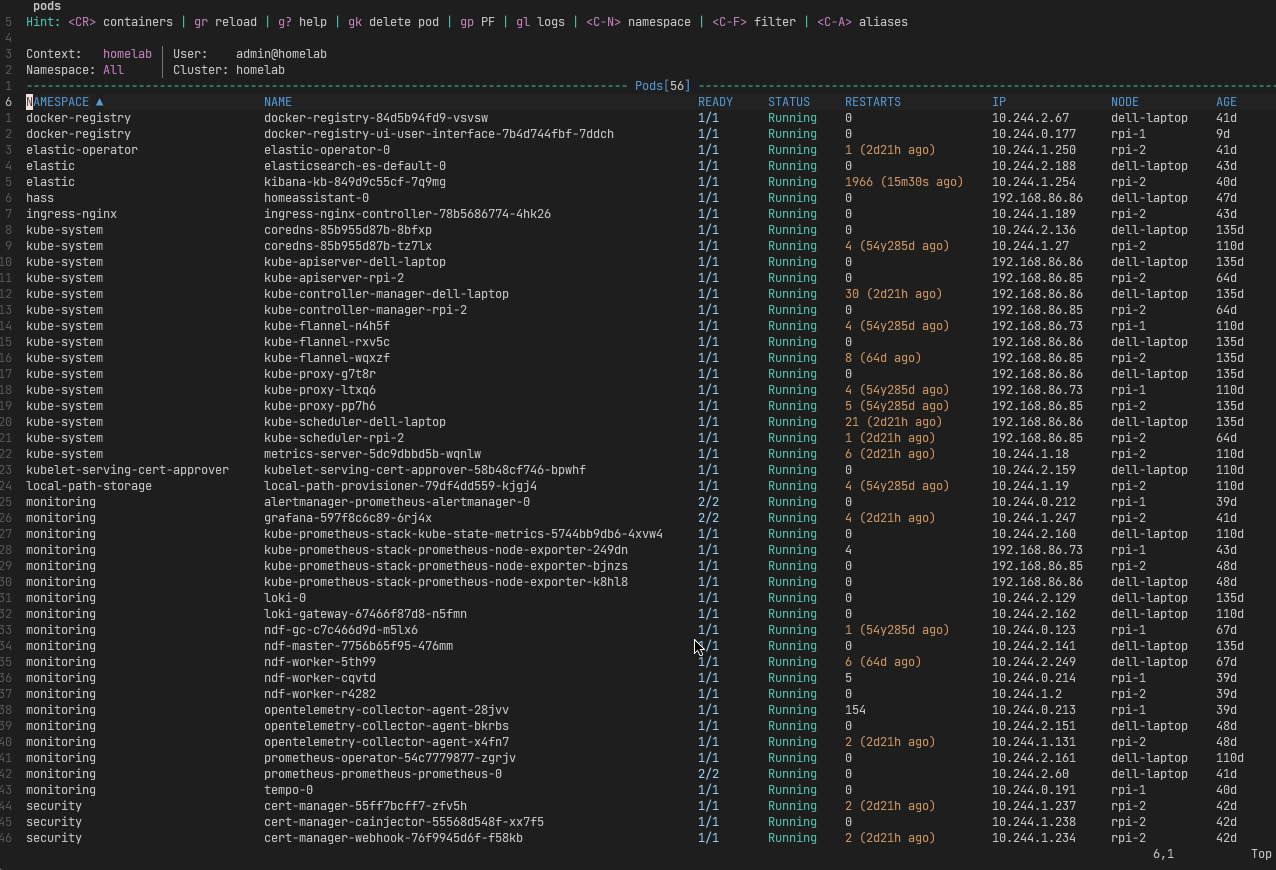Click restart count 1966 (15m30s ago)
The width and height of the screenshot is (1276, 870).
click(904, 182)
